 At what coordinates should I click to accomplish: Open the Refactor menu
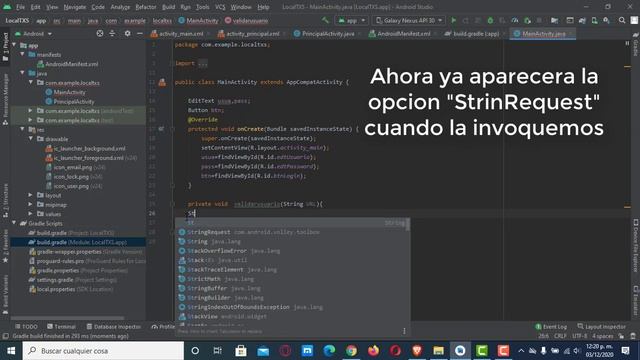click(146, 7)
